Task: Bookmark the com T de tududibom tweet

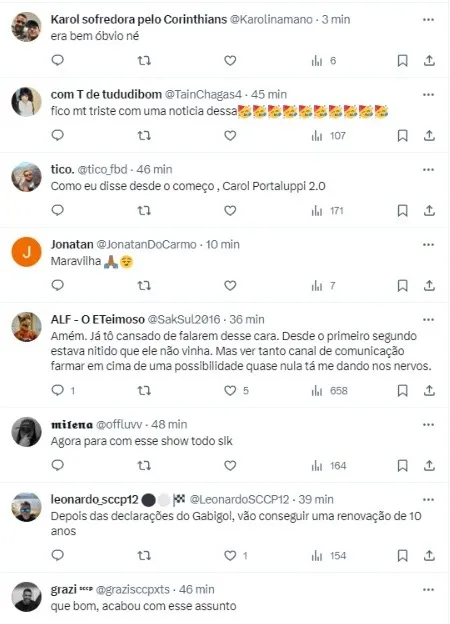Action: [x=402, y=136]
